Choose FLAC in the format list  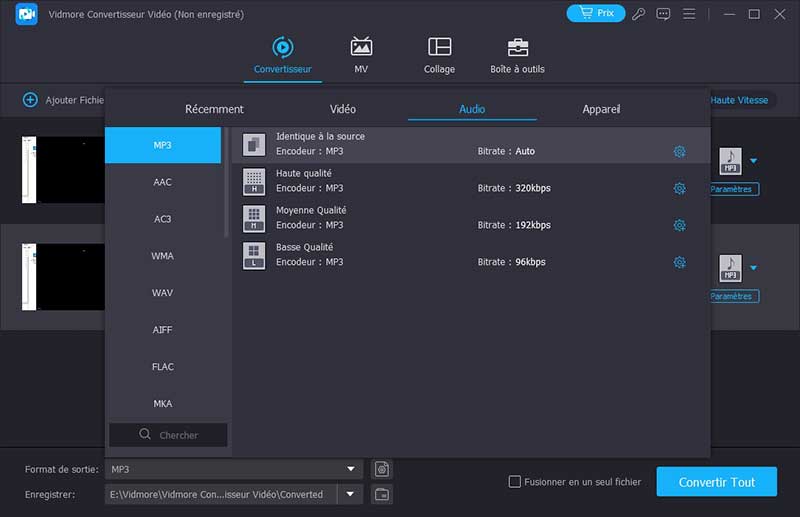(x=163, y=366)
